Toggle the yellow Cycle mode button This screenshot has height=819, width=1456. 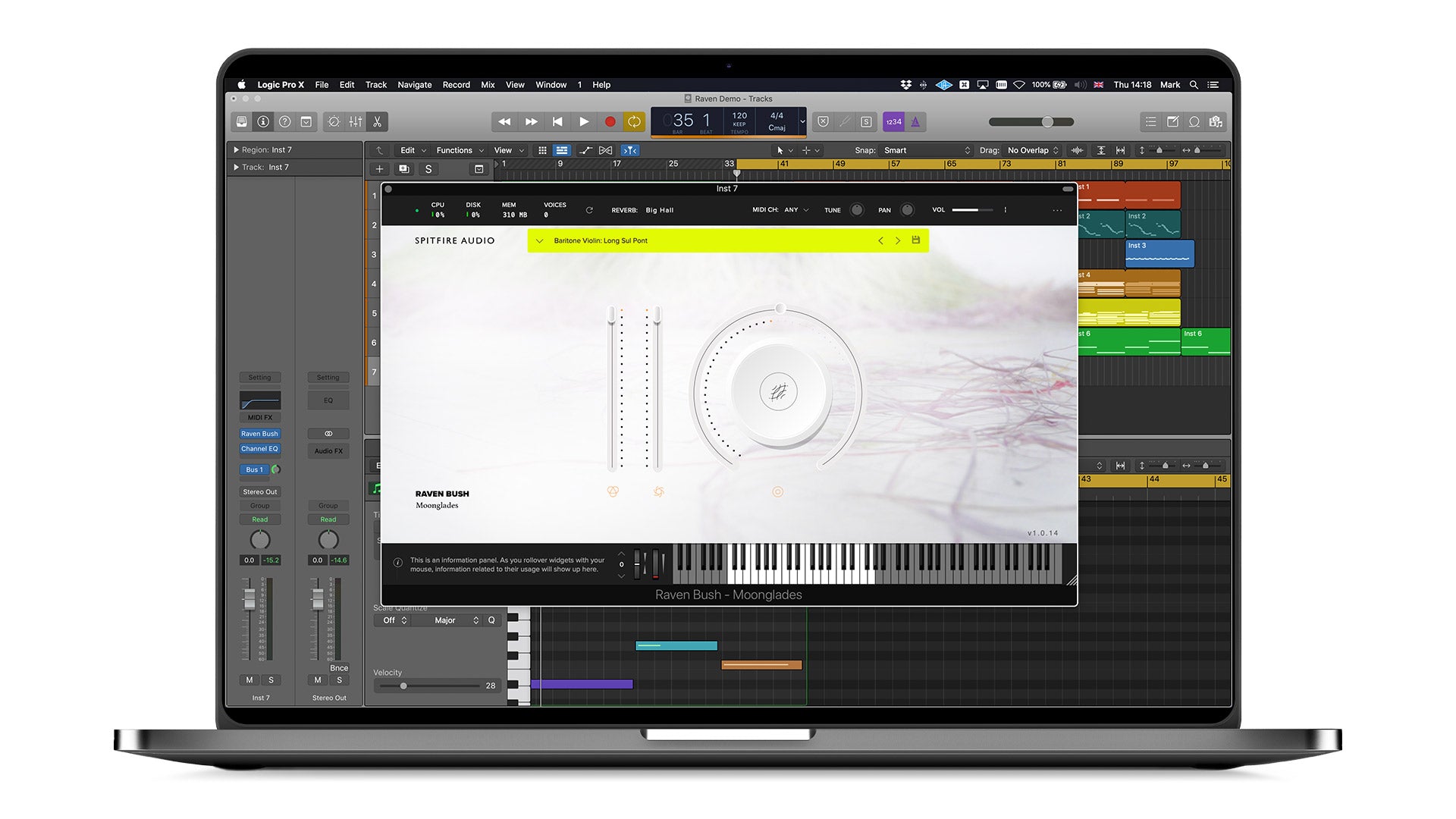coord(634,121)
